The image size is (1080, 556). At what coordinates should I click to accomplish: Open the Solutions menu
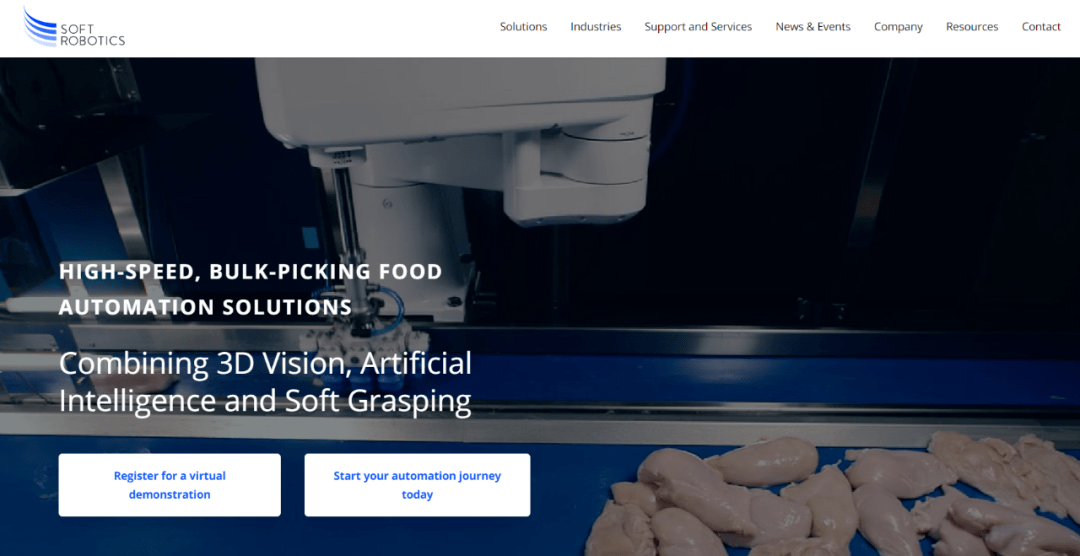click(x=523, y=27)
